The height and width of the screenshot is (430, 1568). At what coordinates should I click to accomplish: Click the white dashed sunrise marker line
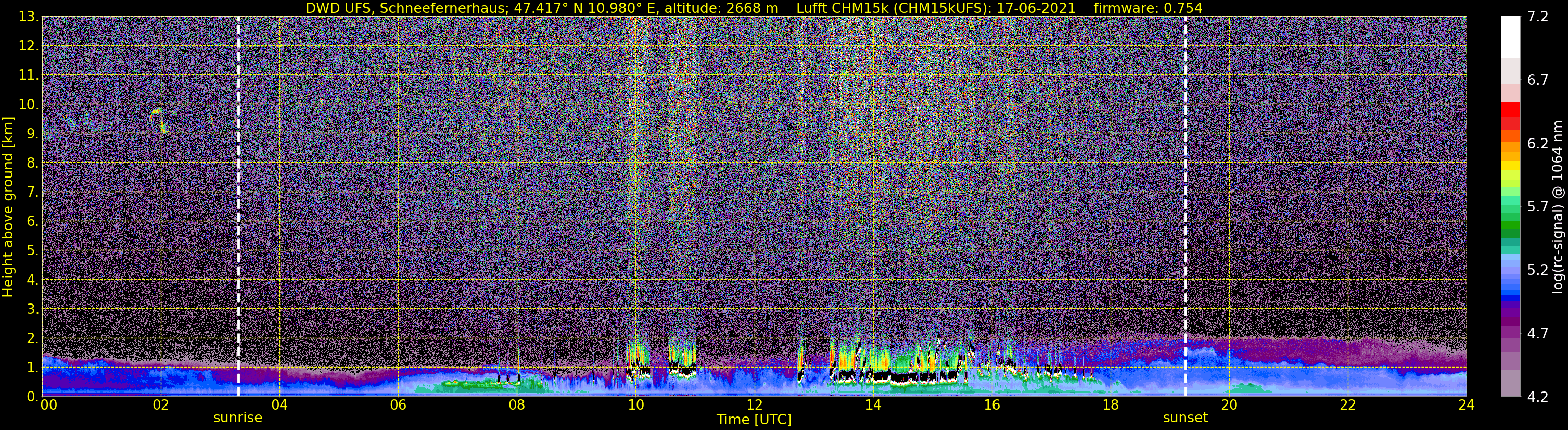coord(238,207)
